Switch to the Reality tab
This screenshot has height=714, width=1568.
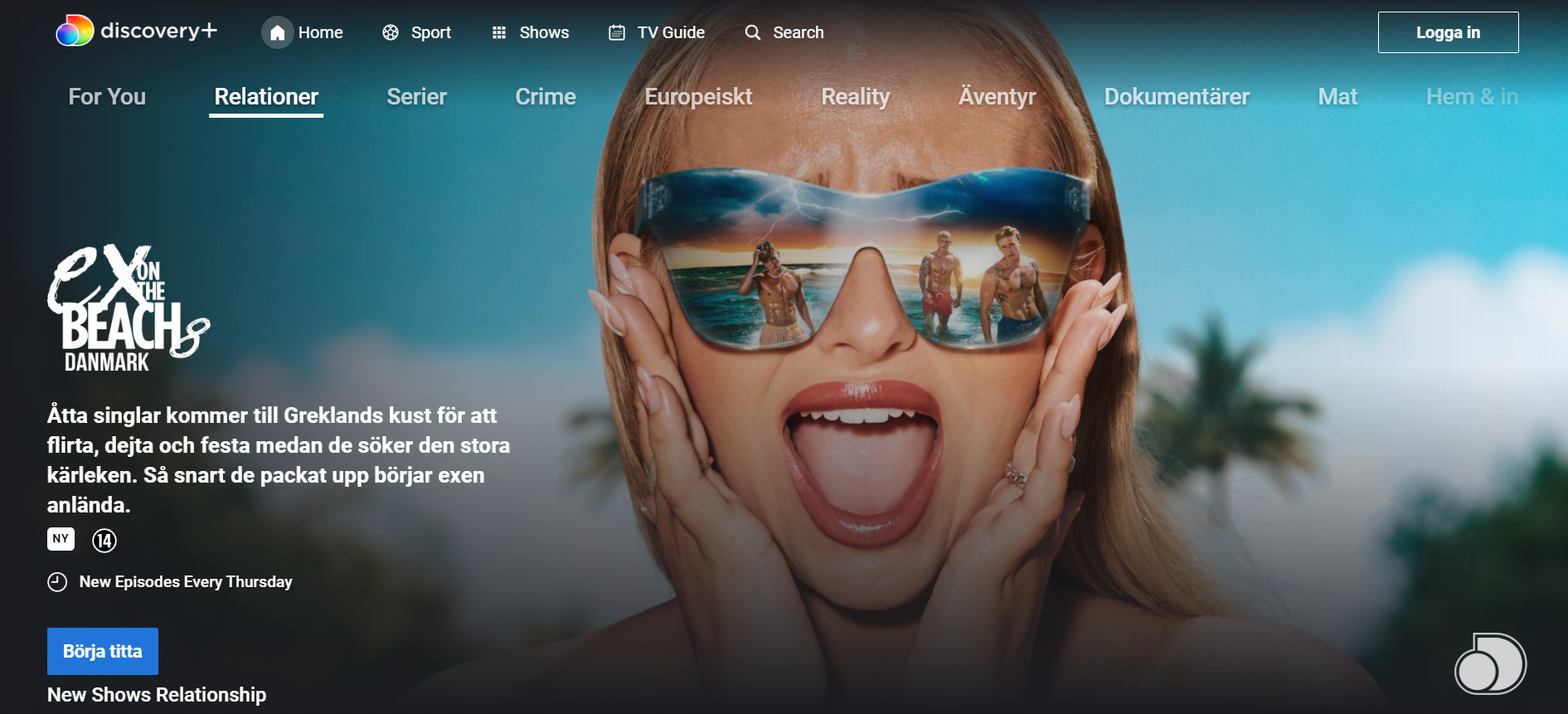855,97
